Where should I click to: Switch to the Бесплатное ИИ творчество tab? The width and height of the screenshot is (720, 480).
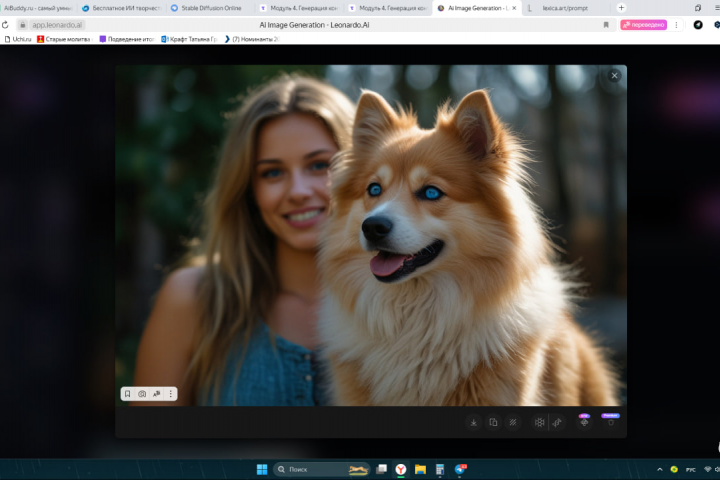(x=122, y=8)
